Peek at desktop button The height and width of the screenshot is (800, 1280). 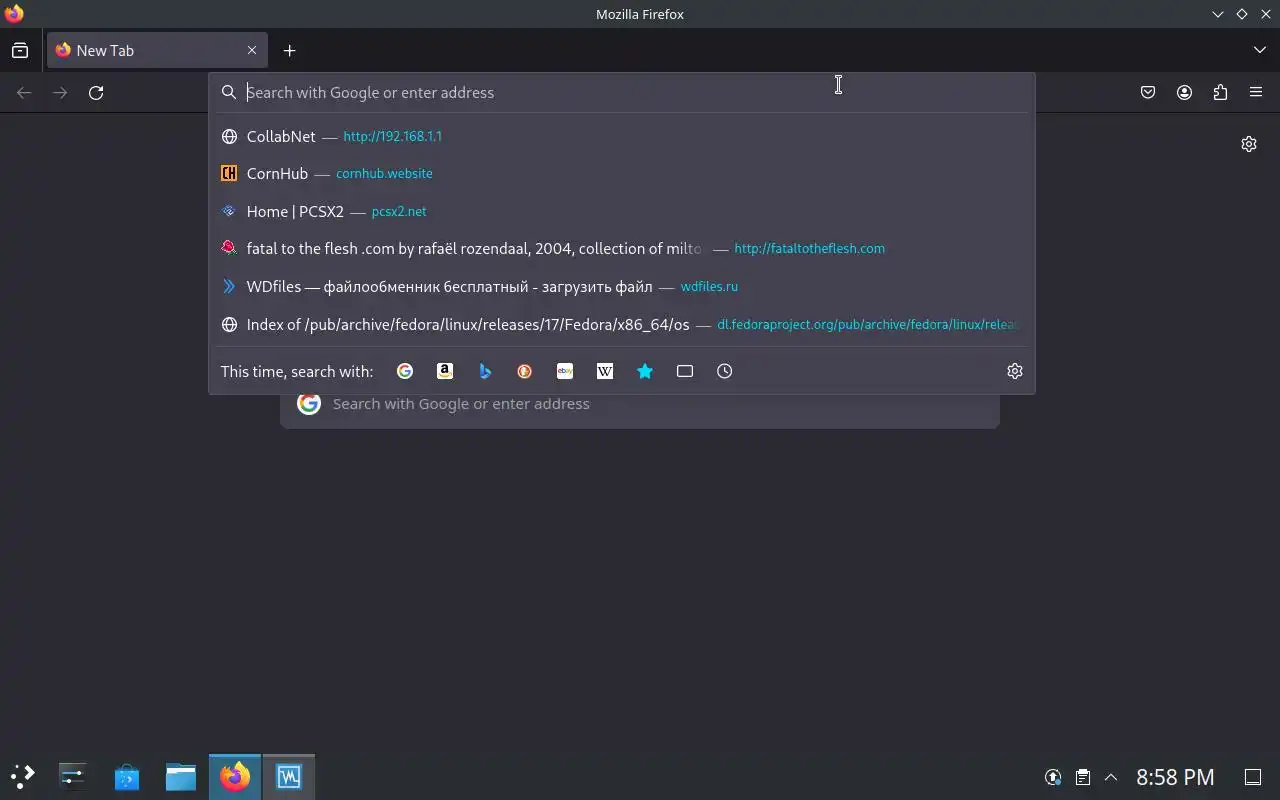click(x=1253, y=777)
